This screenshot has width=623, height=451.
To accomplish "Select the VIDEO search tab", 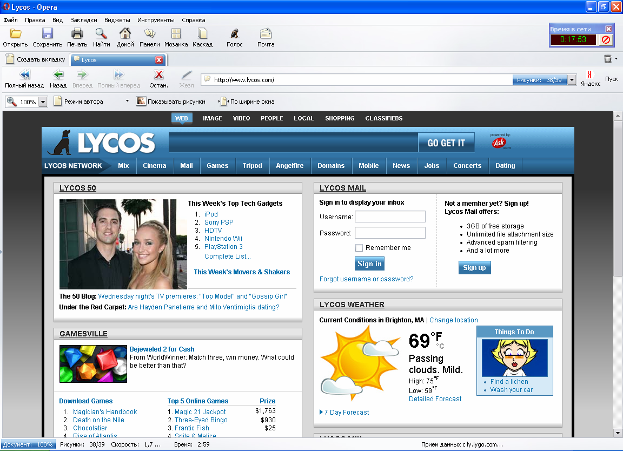I will point(241,118).
